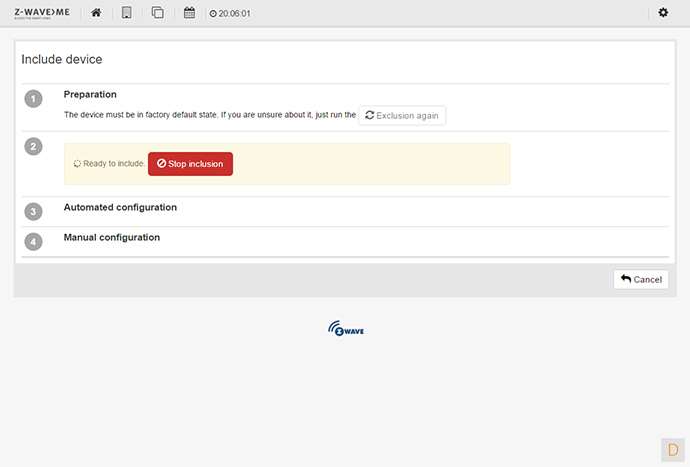The width and height of the screenshot is (690, 467).
Task: Click the Include device page title
Action: pos(62,59)
